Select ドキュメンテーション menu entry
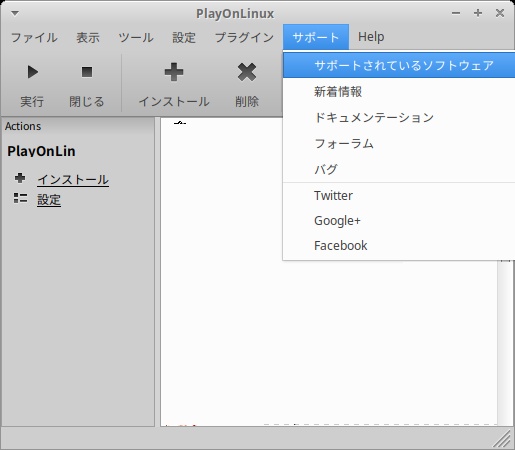This screenshot has width=515, height=450. click(399, 117)
